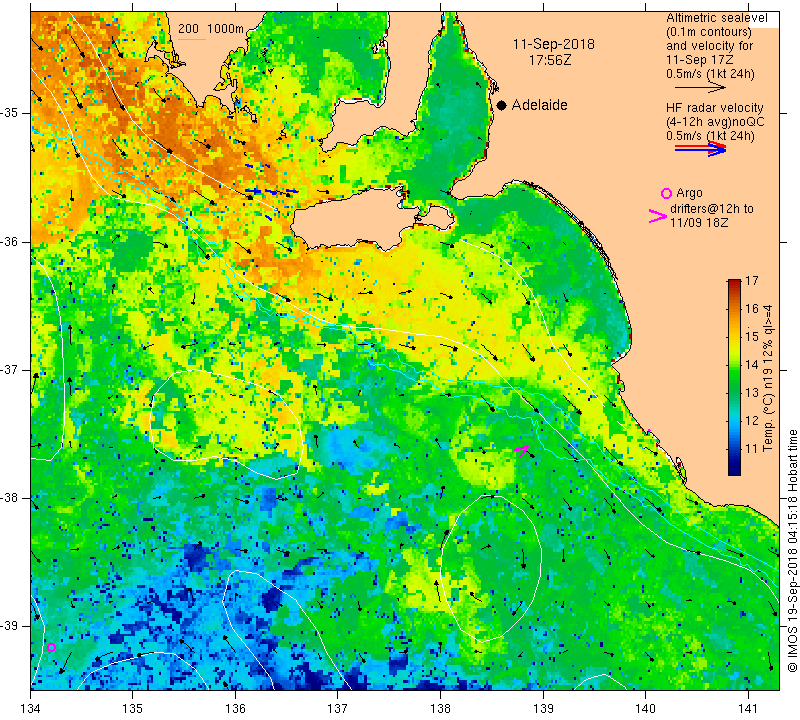Click the magenta drifter arrow legend symbol
Screen dimensions: 800x720
pyautogui.click(x=657, y=216)
